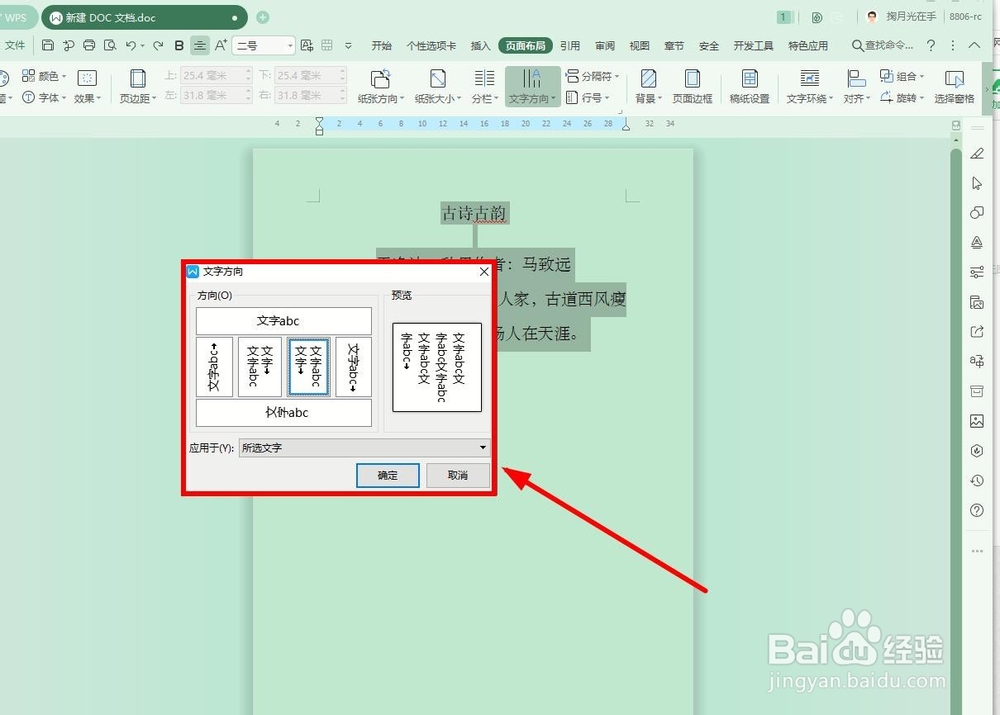Click the cursor select icon in sidebar
The width and height of the screenshot is (1000, 715).
(x=976, y=184)
